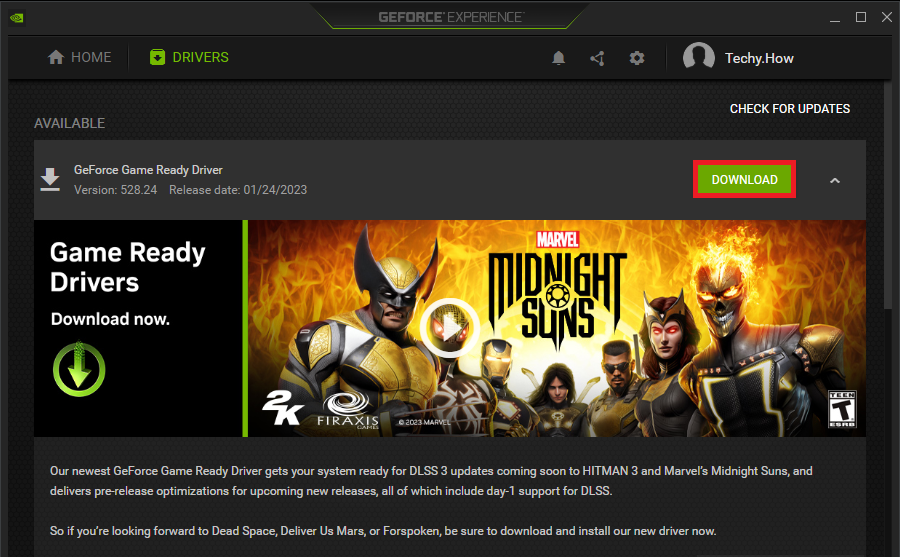Click the vertical scrollbar
The image size is (900, 557).
click(888, 195)
